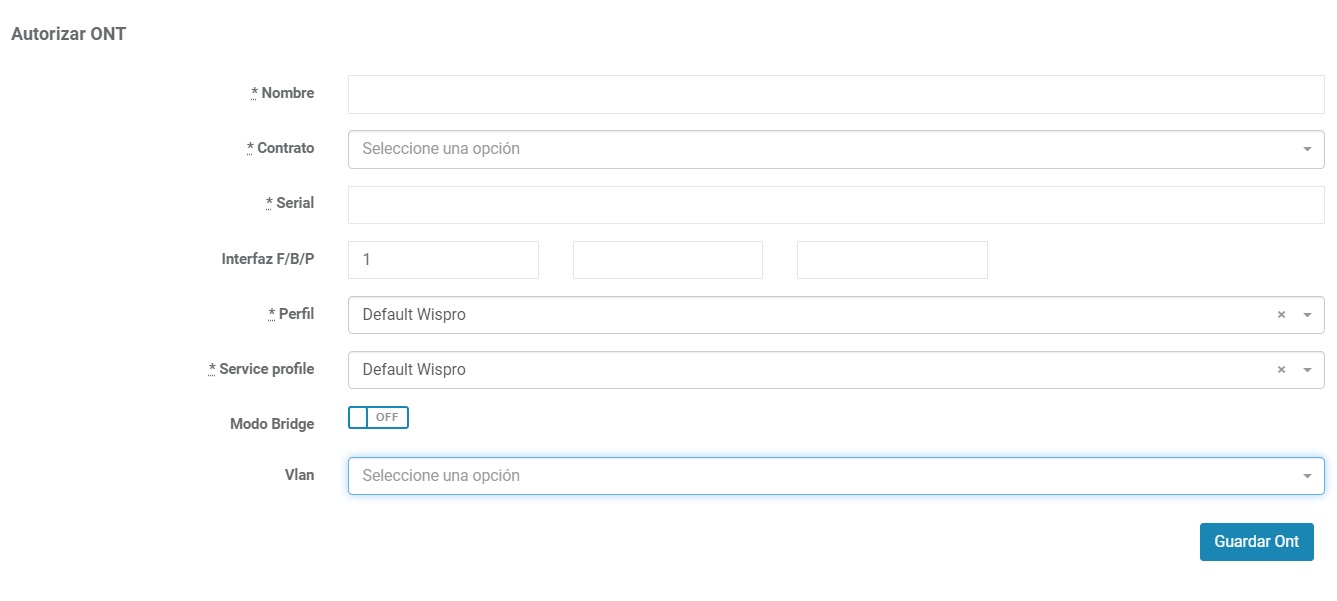Screen dimensions: 1337x601
Task: Toggle the Modo Bridge switch on
Action: pos(378,417)
